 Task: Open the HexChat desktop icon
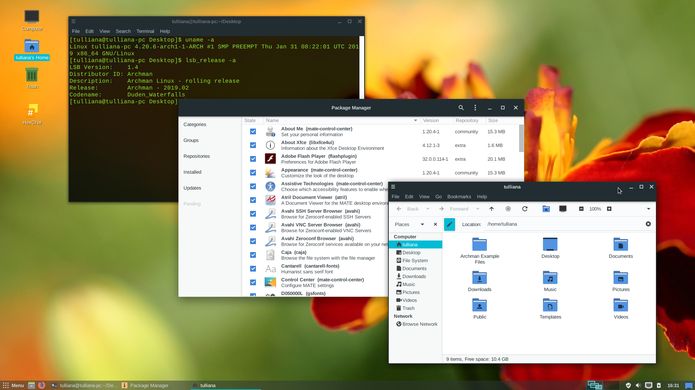click(32, 109)
